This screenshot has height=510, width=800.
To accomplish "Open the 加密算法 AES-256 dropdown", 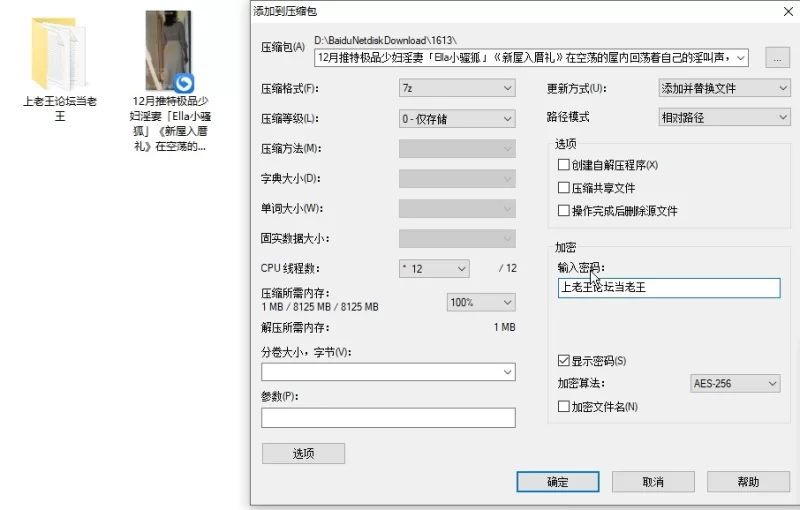I will 735,384.
